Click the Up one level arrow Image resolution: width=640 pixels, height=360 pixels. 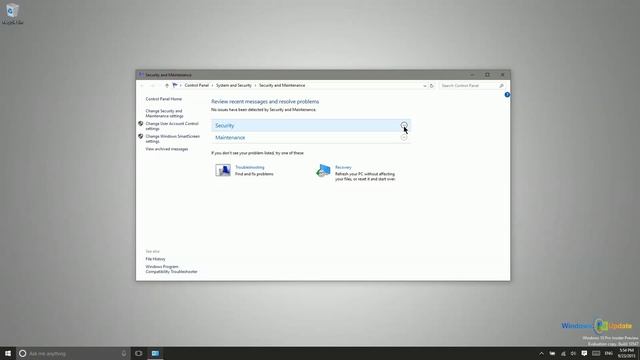(x=167, y=86)
